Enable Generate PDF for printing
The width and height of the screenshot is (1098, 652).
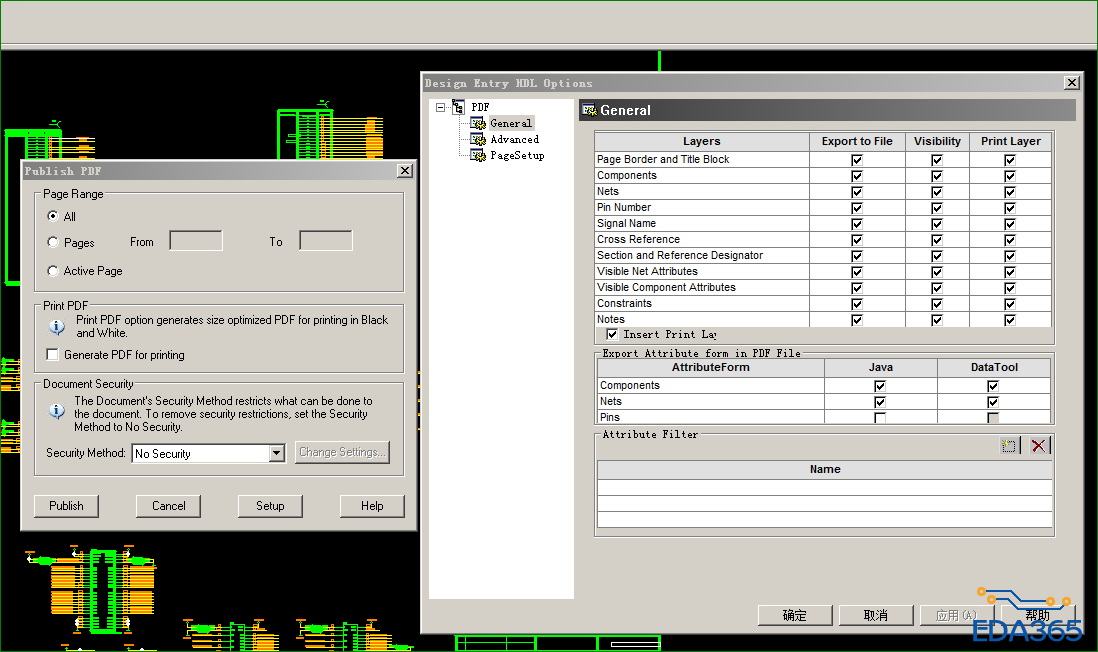(53, 355)
